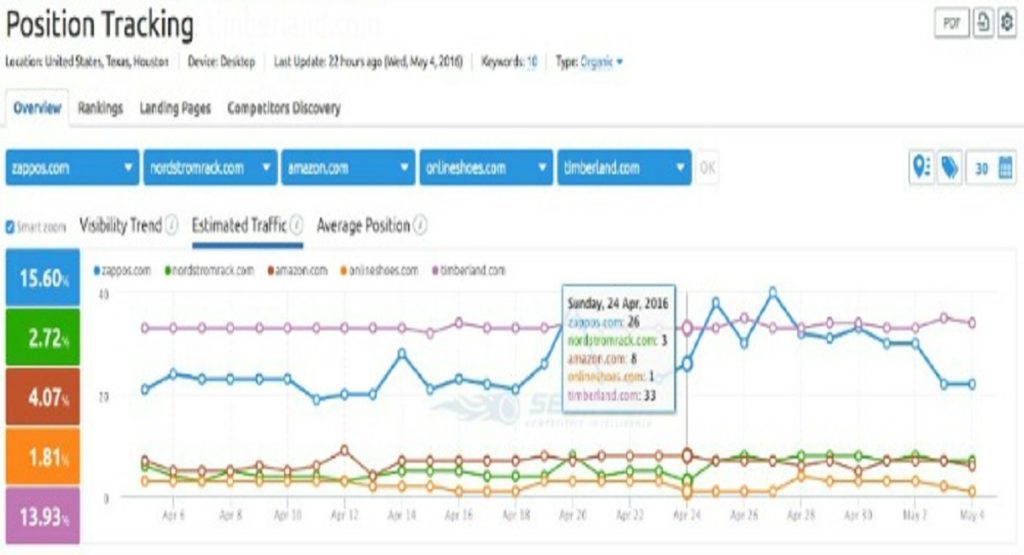
Task: Expand the zappos.com domain dropdown
Action: [x=72, y=168]
